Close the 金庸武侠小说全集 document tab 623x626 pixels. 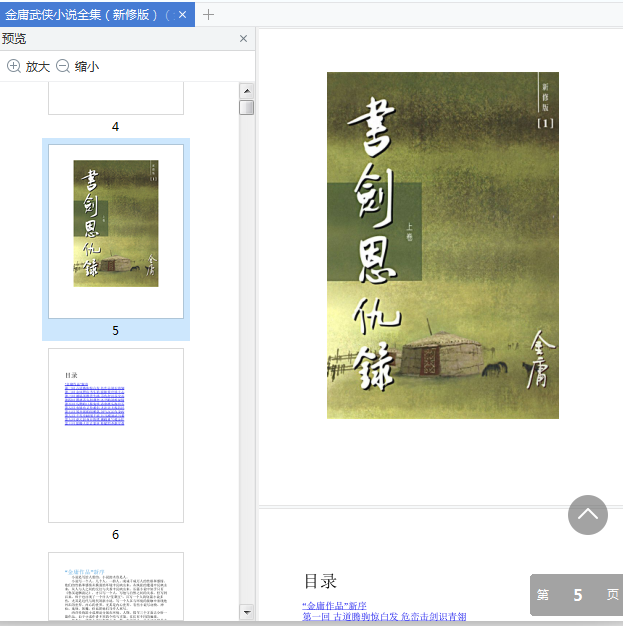pyautogui.click(x=183, y=15)
